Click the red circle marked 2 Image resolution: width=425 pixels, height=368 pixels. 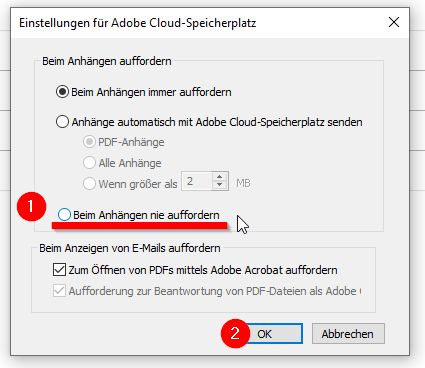click(235, 333)
